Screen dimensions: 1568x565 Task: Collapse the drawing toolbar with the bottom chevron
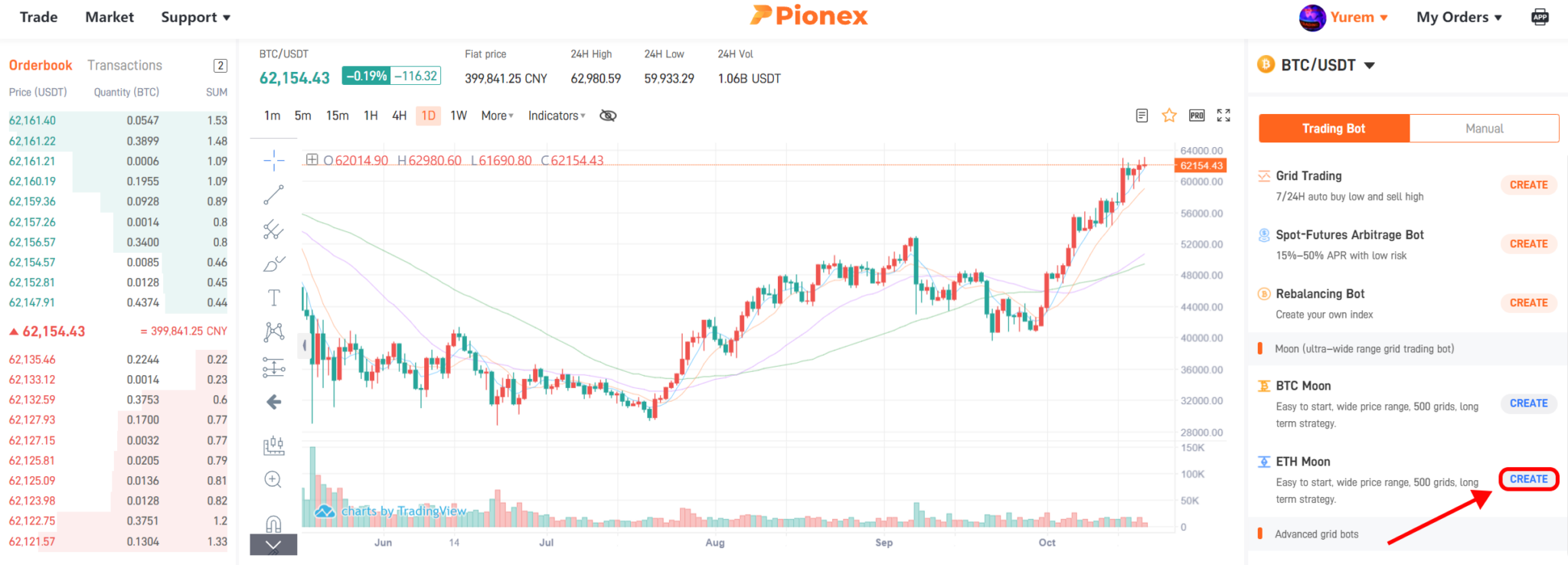273,545
